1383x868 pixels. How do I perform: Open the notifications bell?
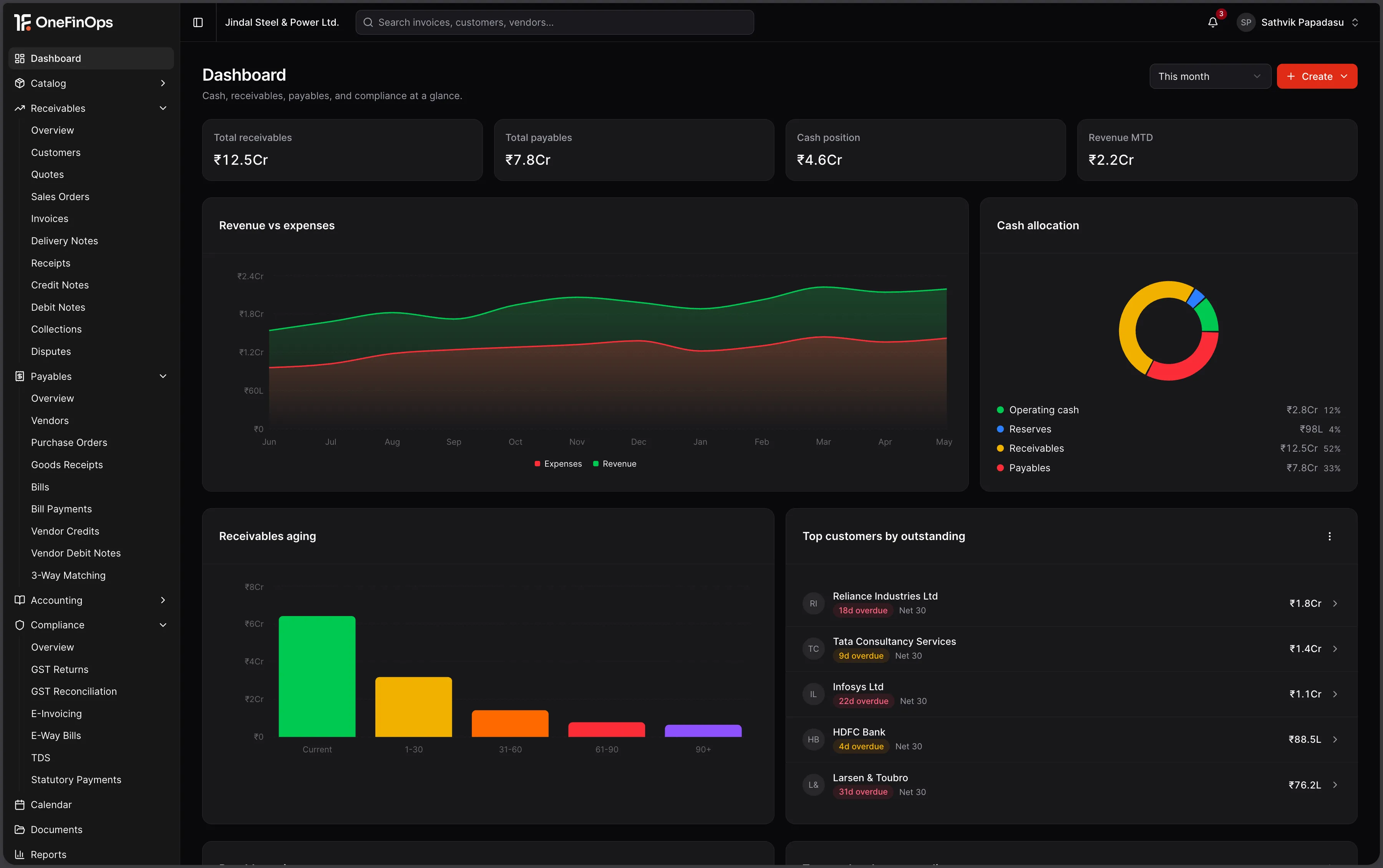coord(1212,22)
